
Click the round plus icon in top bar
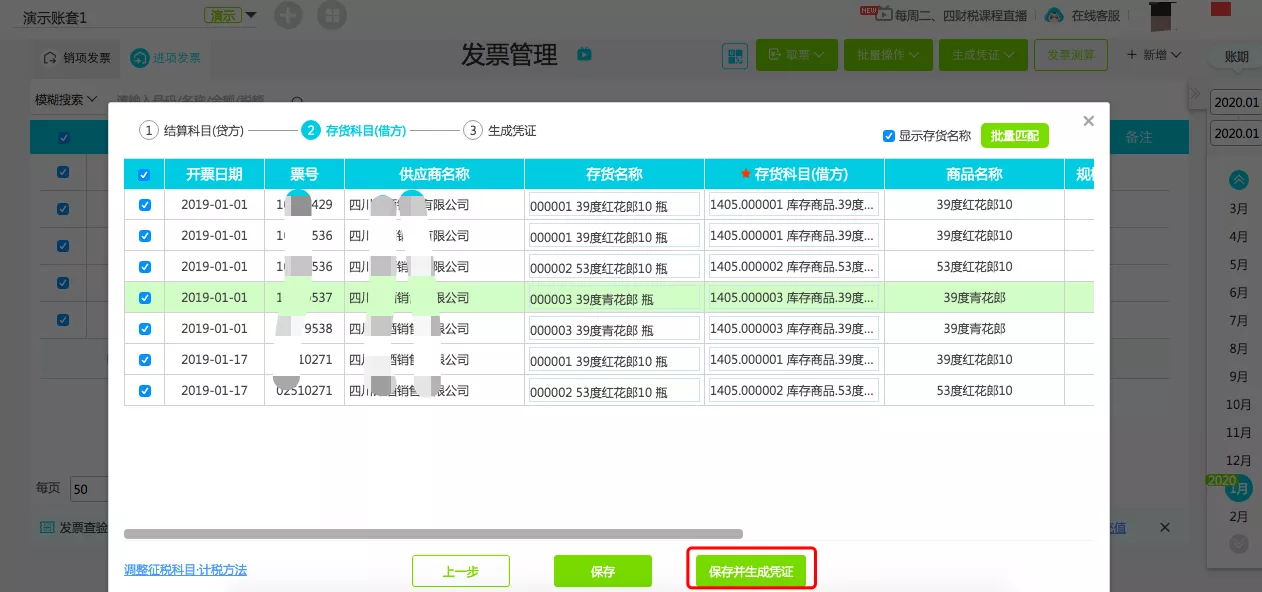[288, 15]
